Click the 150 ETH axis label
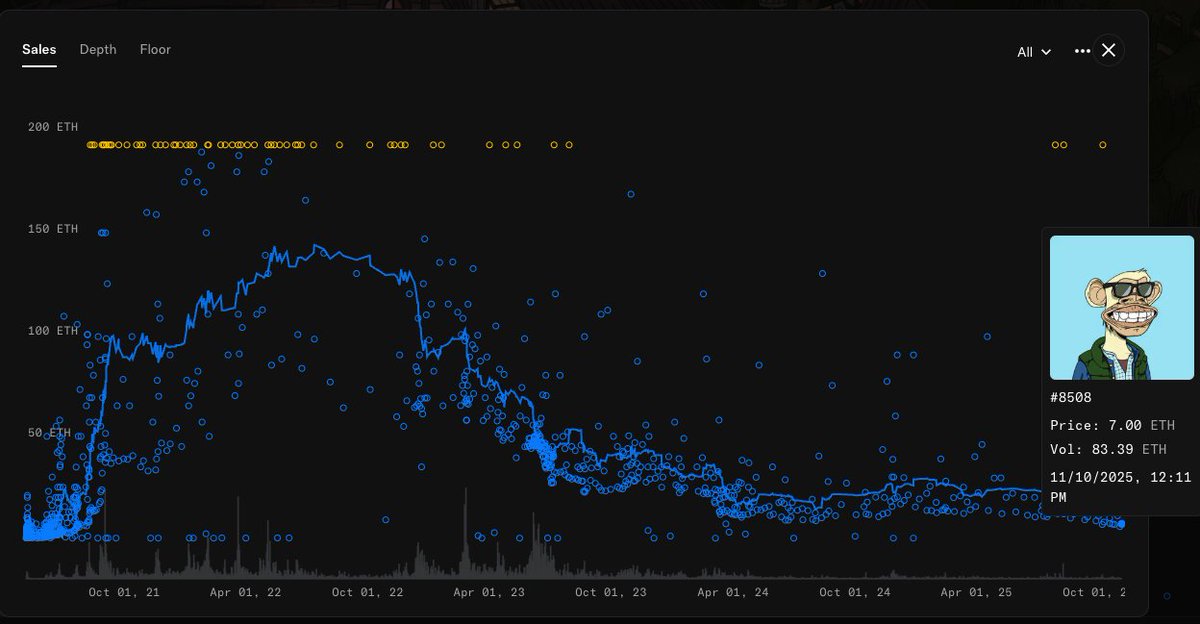 53,229
